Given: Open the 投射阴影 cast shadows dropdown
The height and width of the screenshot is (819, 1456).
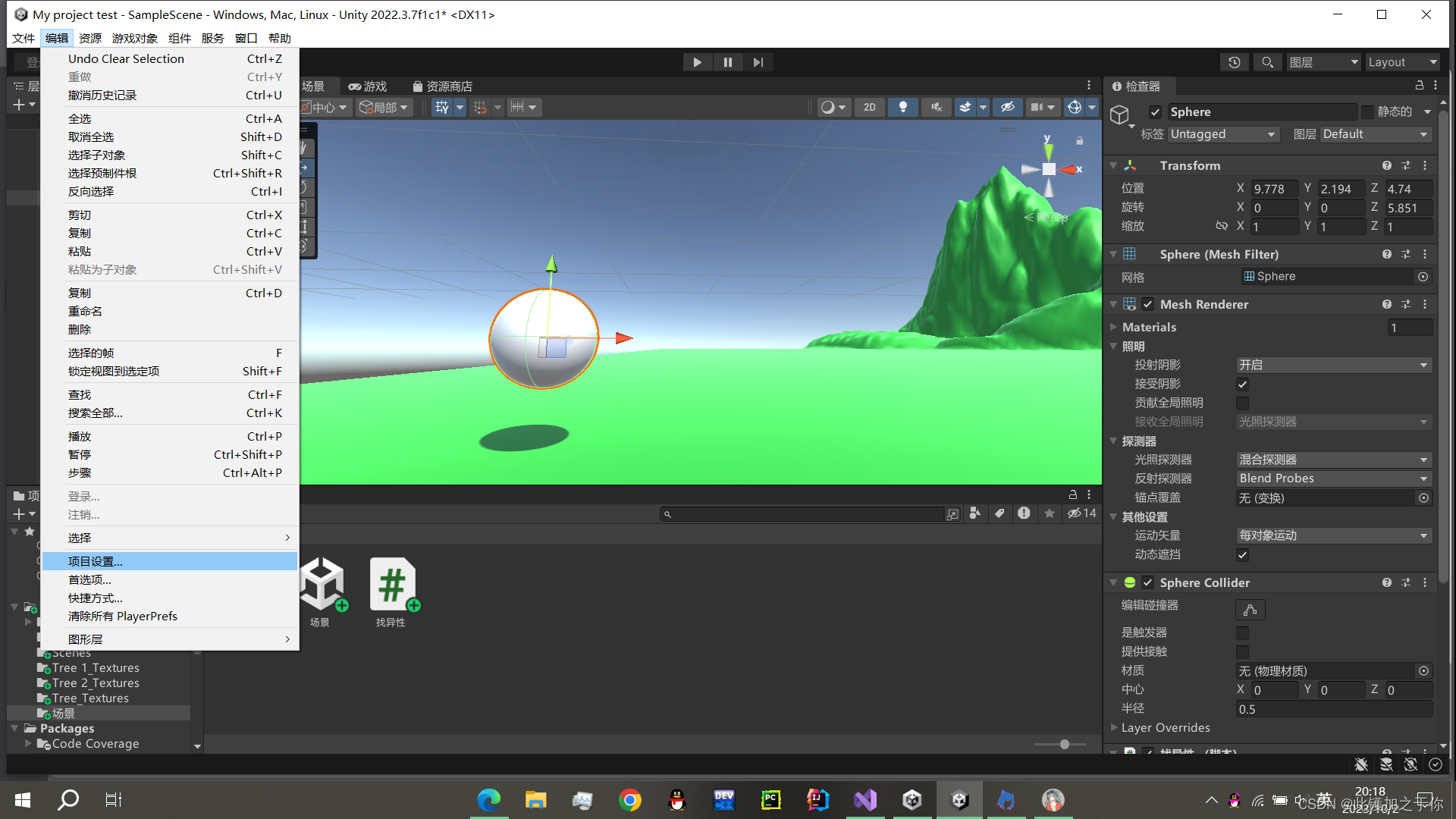Looking at the screenshot, I should click(1334, 366).
